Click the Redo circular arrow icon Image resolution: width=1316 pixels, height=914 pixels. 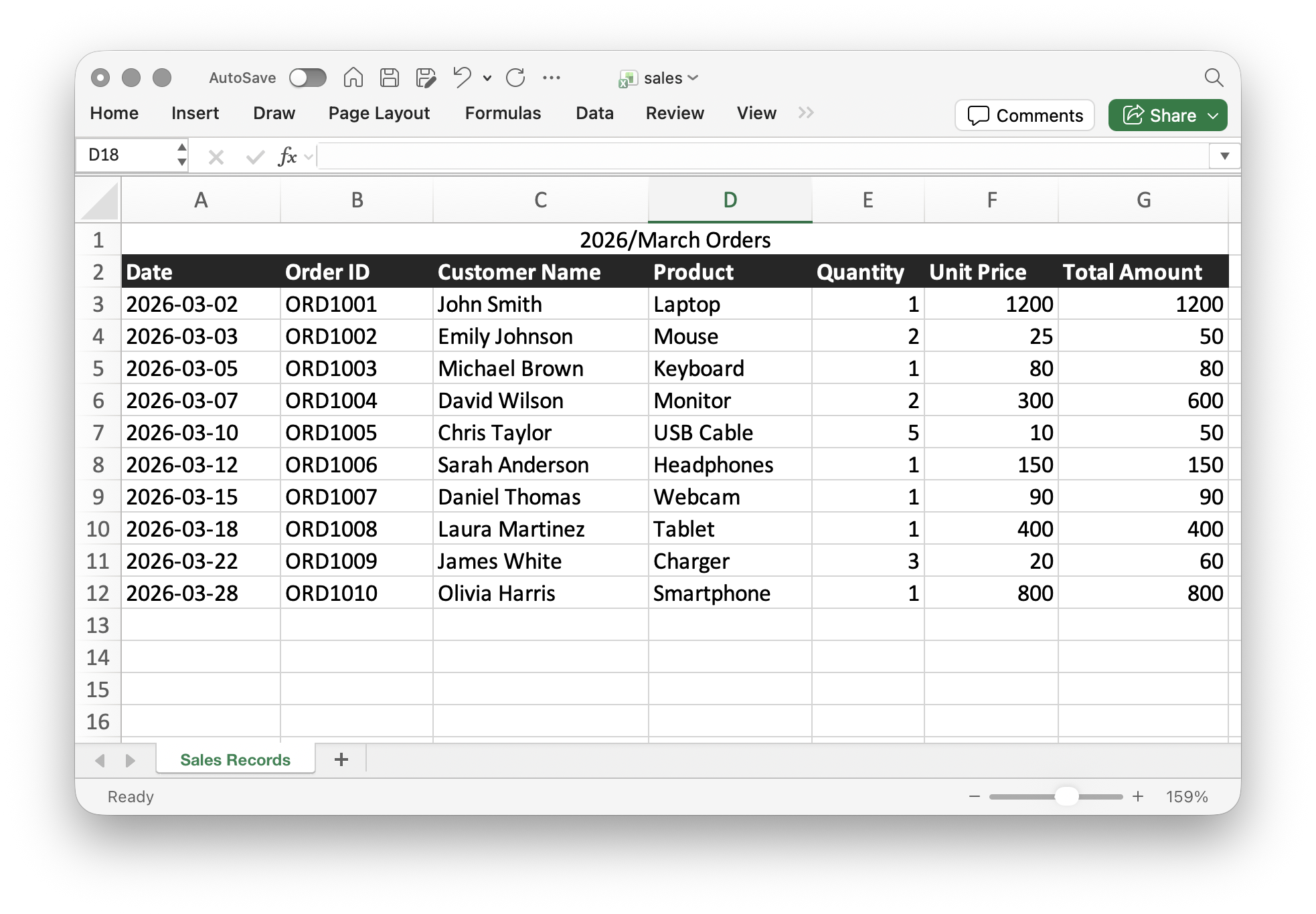click(x=515, y=78)
